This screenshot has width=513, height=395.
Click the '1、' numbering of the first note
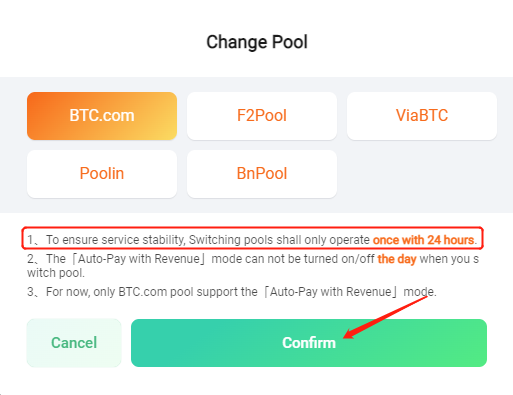[33, 240]
